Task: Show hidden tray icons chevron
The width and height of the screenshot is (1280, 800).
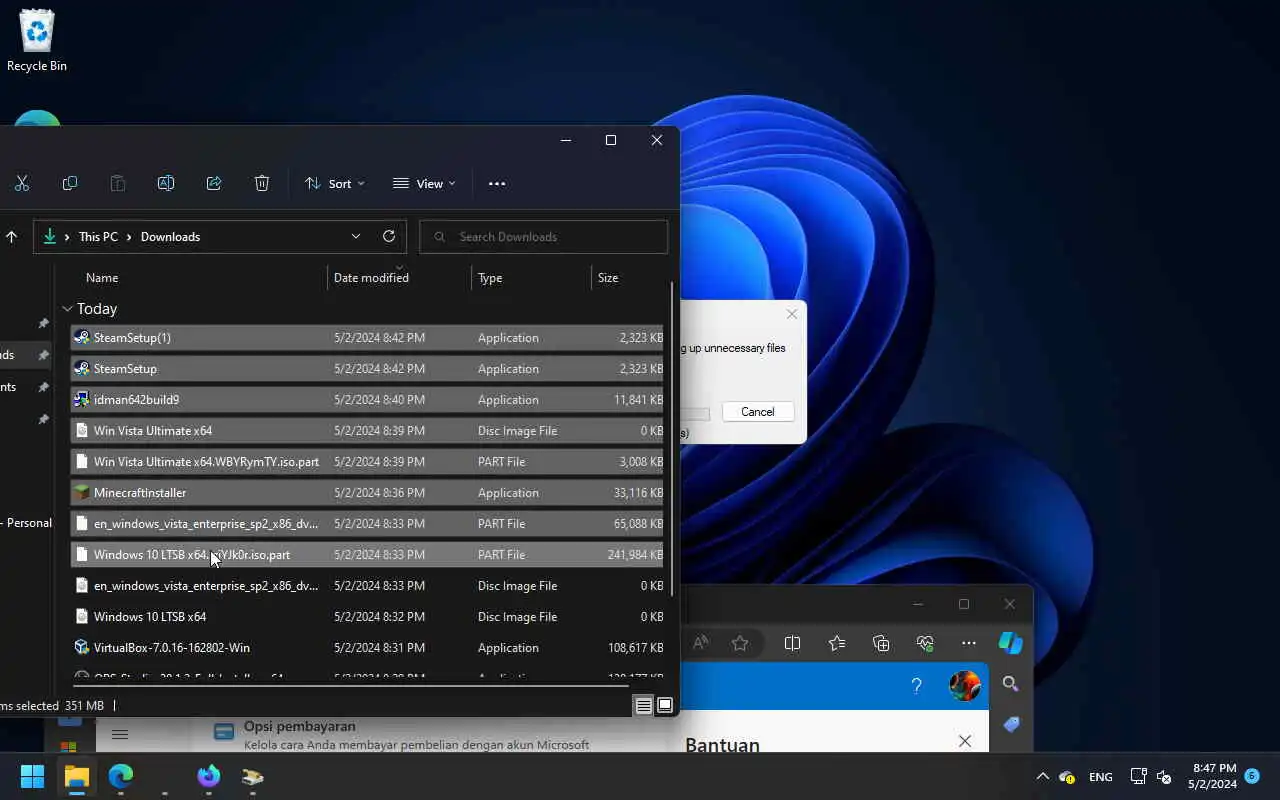Action: pos(1042,777)
